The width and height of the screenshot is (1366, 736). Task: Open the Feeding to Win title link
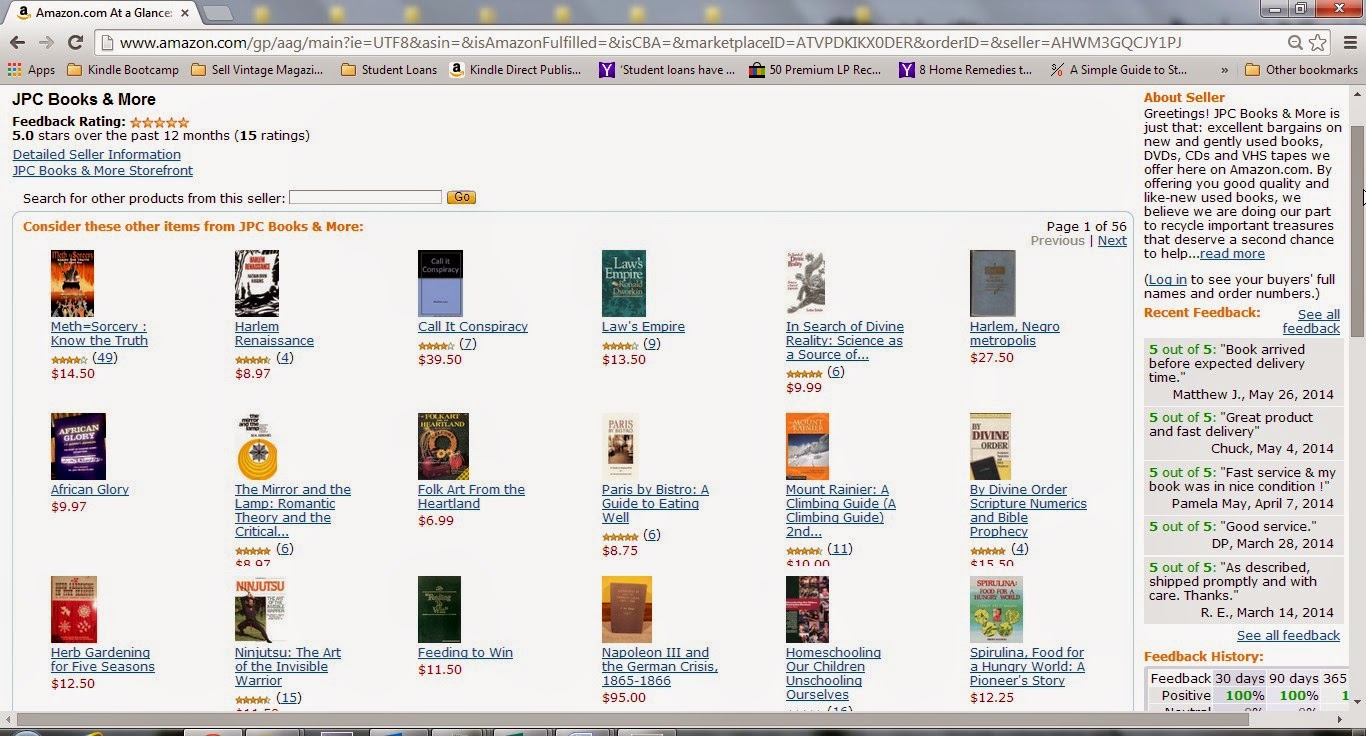coord(465,653)
